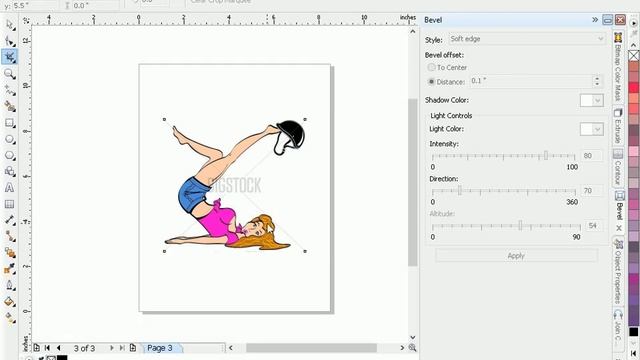
Task: Click the Intensity slider track
Action: 503,156
